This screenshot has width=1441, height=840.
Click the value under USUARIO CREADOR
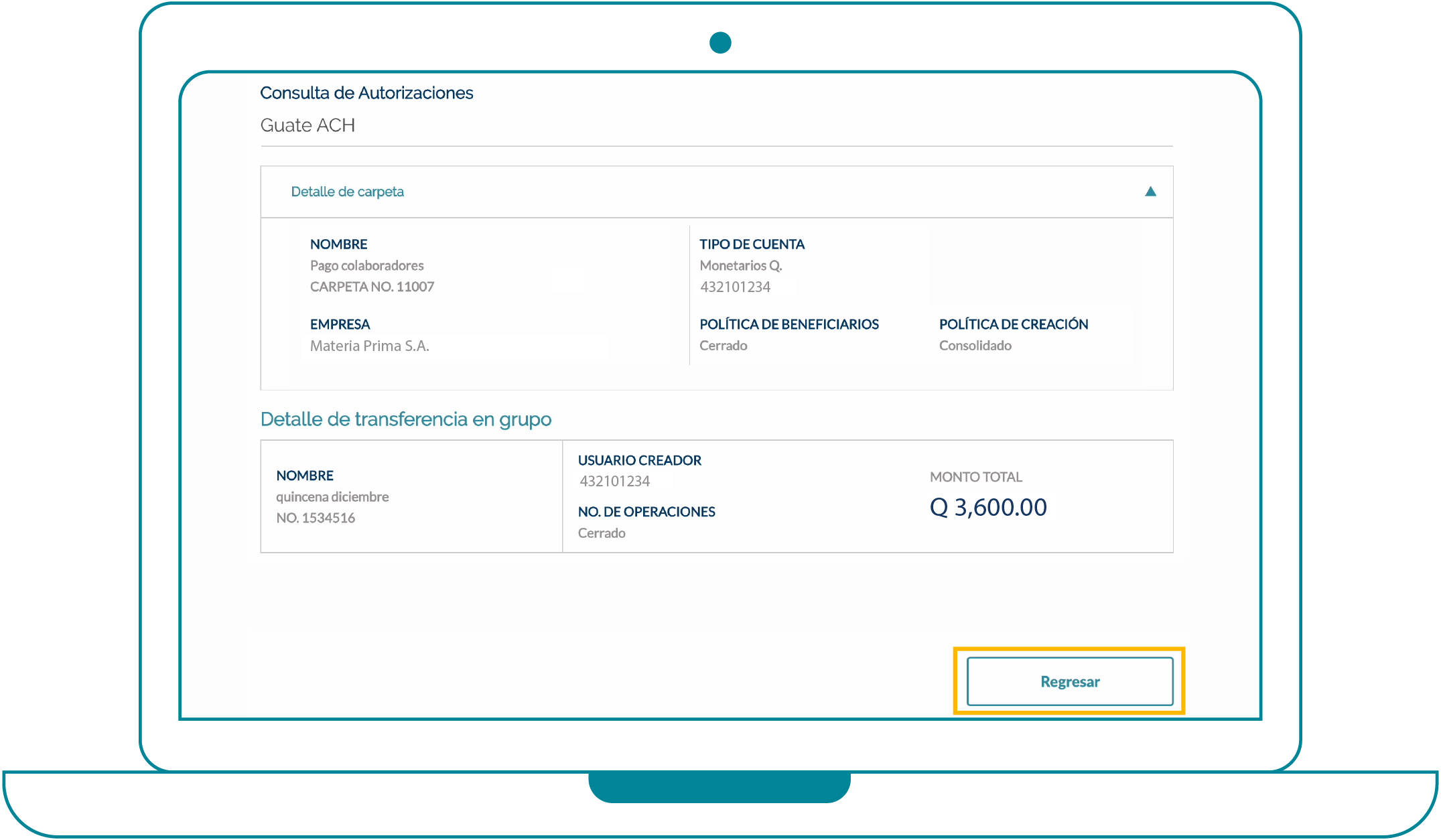[x=614, y=481]
